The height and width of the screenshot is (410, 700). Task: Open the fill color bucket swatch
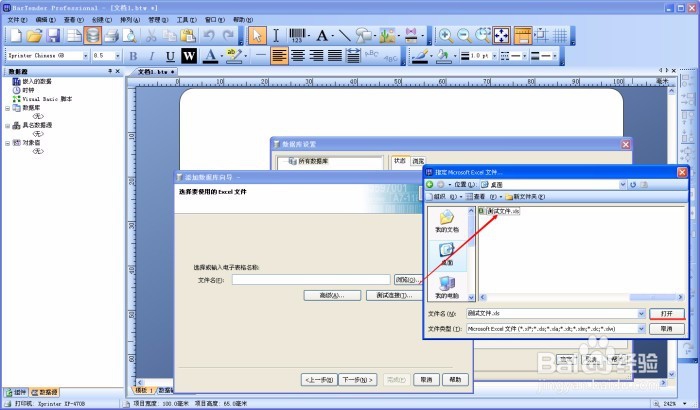coord(443,56)
